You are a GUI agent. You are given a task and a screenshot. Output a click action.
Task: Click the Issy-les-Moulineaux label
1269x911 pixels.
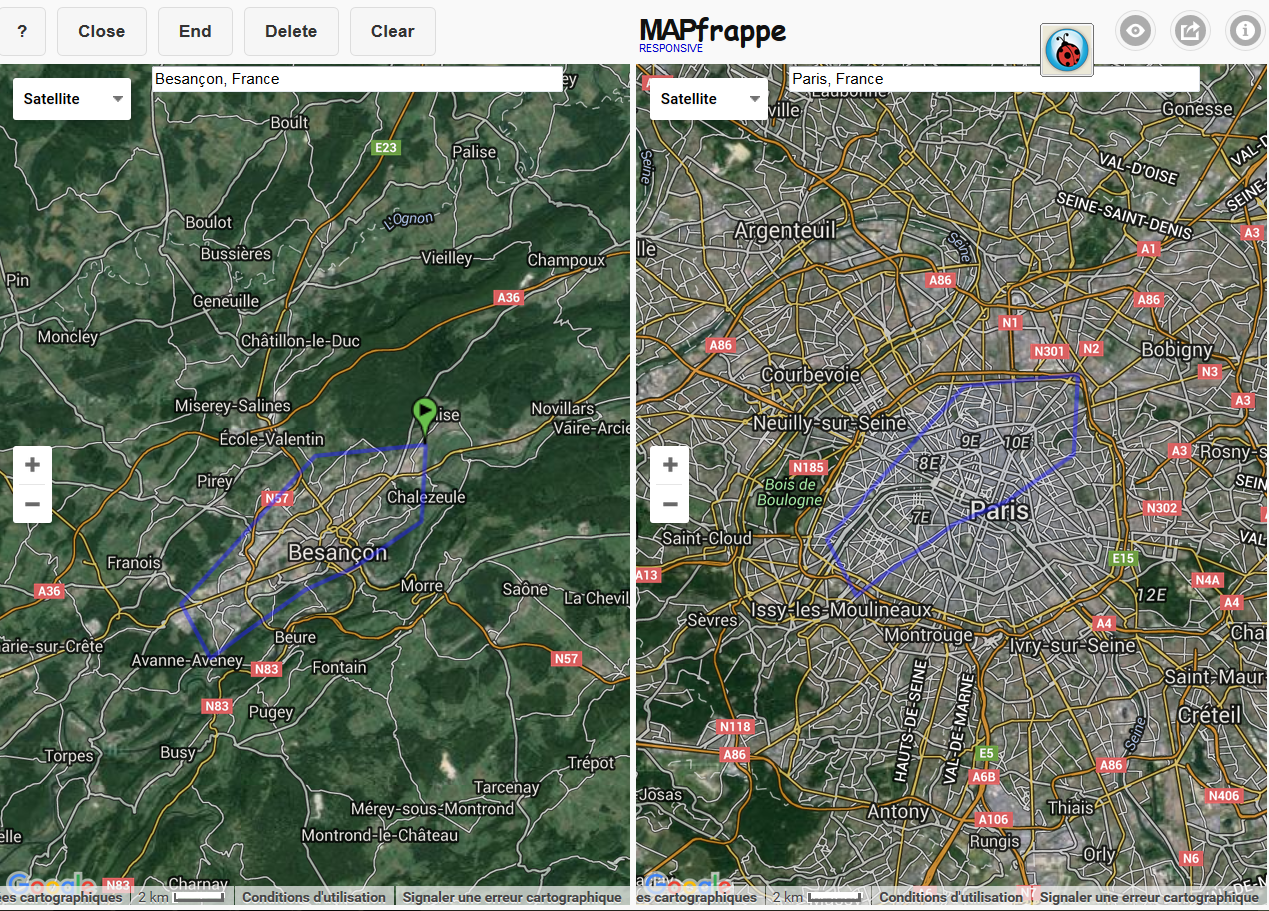(x=841, y=609)
